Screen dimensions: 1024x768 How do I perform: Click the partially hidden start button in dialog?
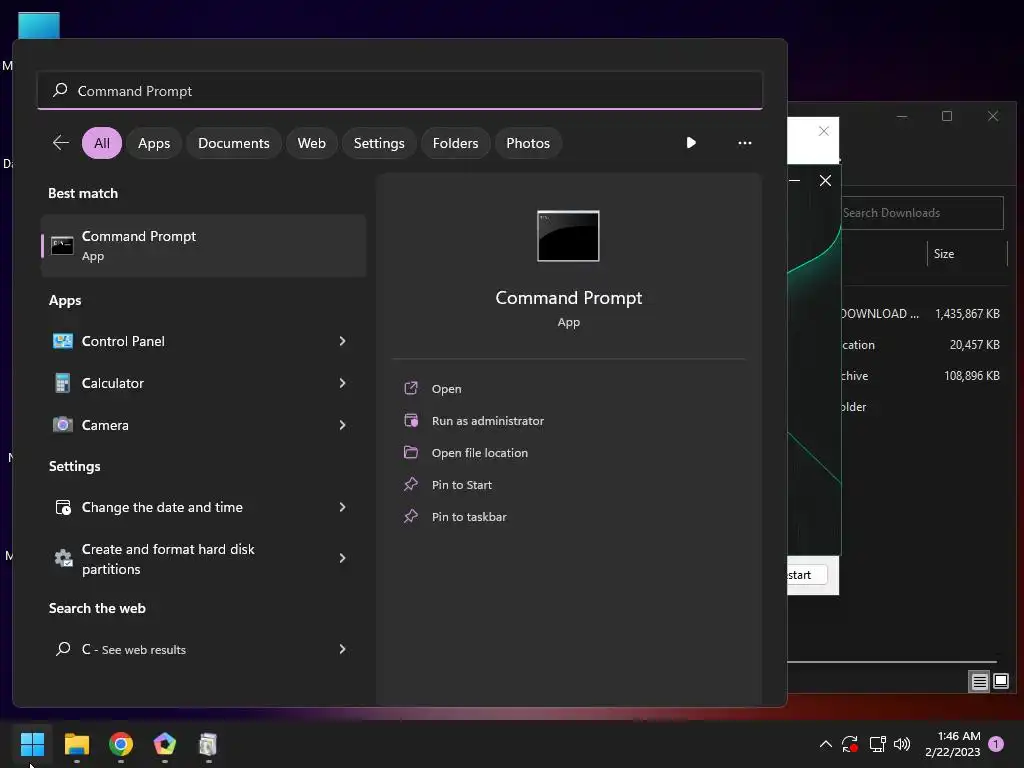click(807, 575)
